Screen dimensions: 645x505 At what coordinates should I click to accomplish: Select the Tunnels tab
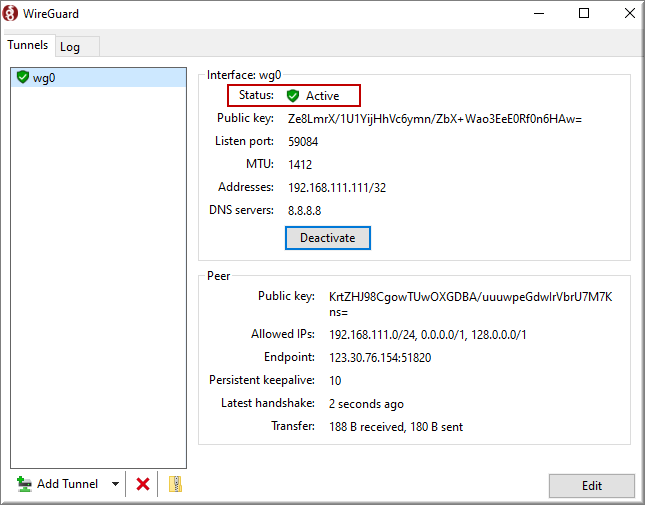point(28,45)
